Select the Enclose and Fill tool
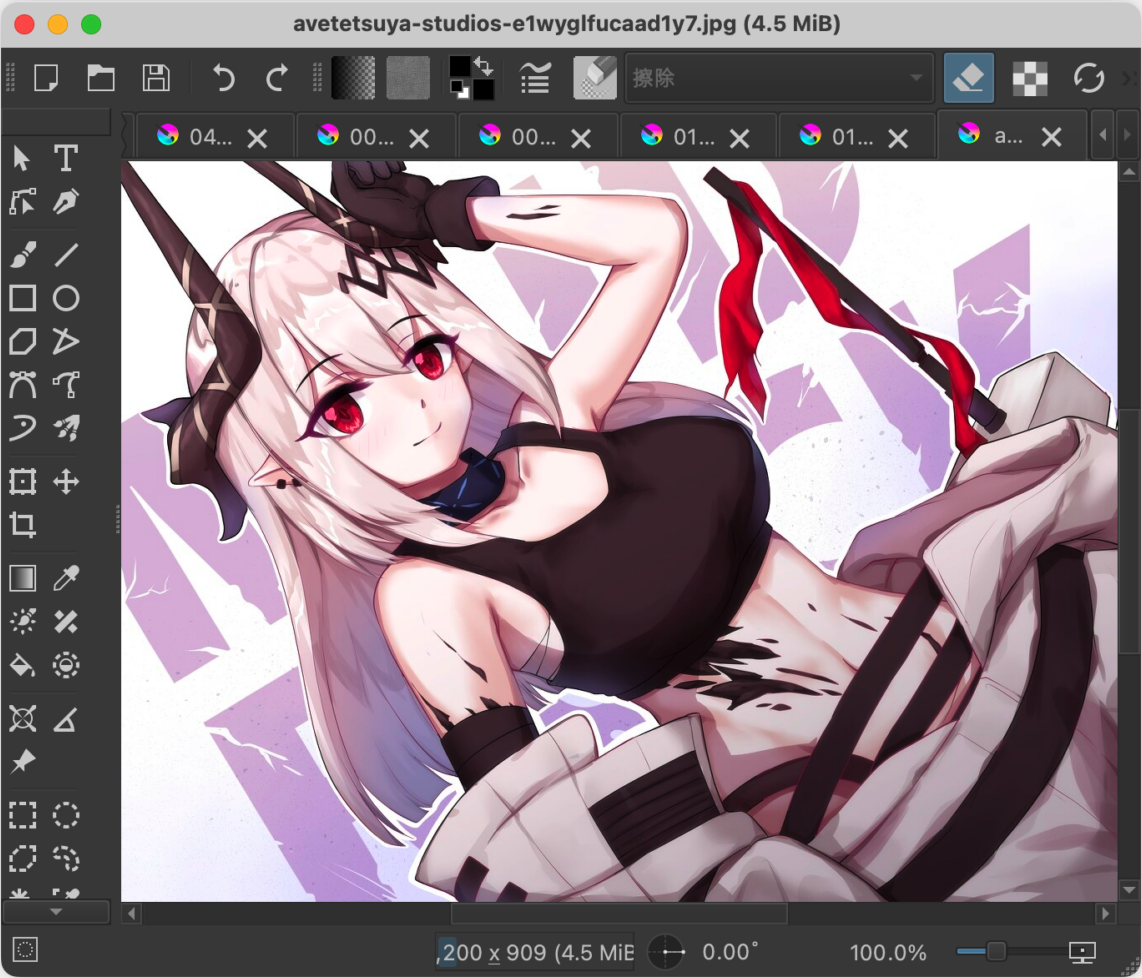The width and height of the screenshot is (1142, 978). [x=66, y=665]
